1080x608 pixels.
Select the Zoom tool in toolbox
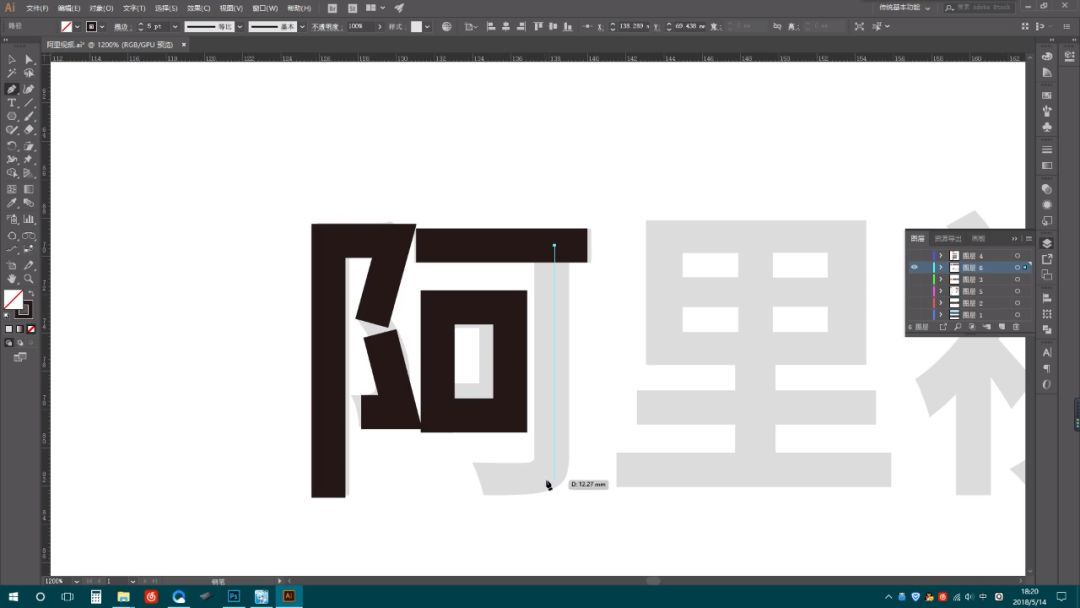[x=29, y=279]
